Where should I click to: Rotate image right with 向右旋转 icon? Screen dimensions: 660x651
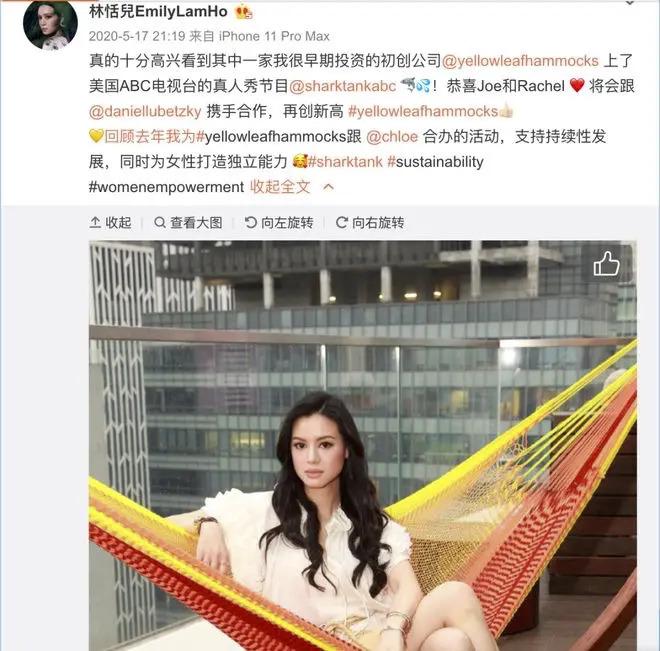click(341, 222)
